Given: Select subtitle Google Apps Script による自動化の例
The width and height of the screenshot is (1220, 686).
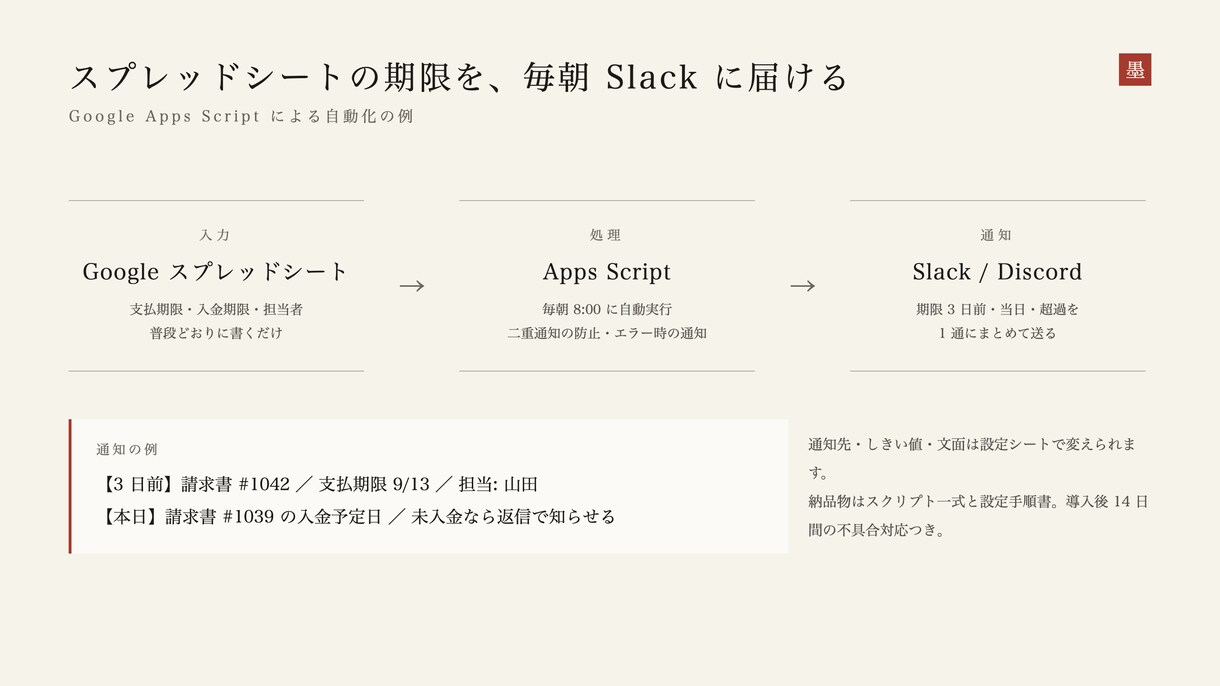Looking at the screenshot, I should tap(241, 116).
